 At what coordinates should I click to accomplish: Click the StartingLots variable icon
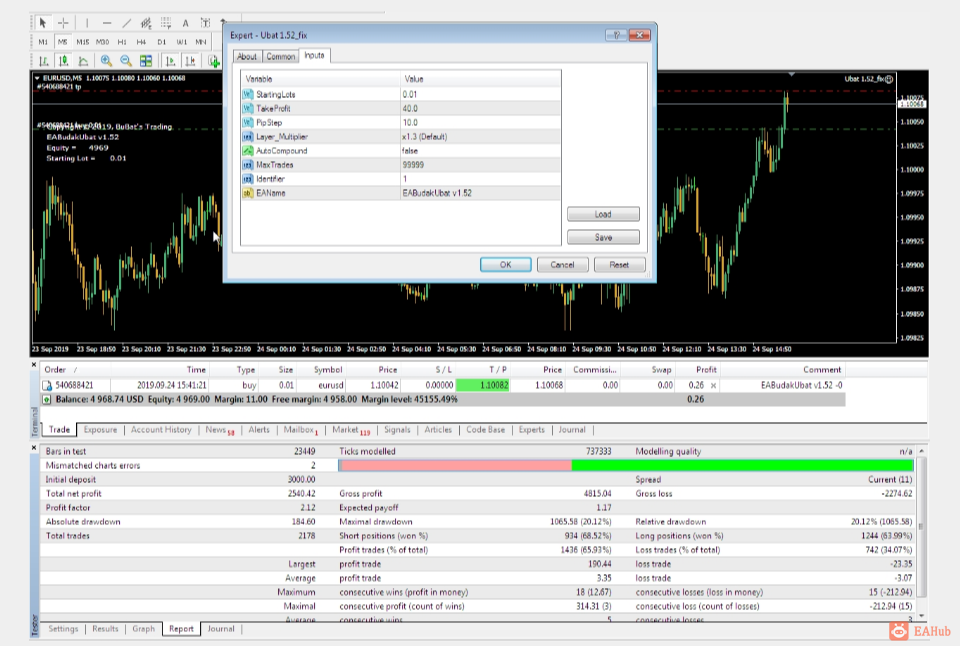(247, 94)
